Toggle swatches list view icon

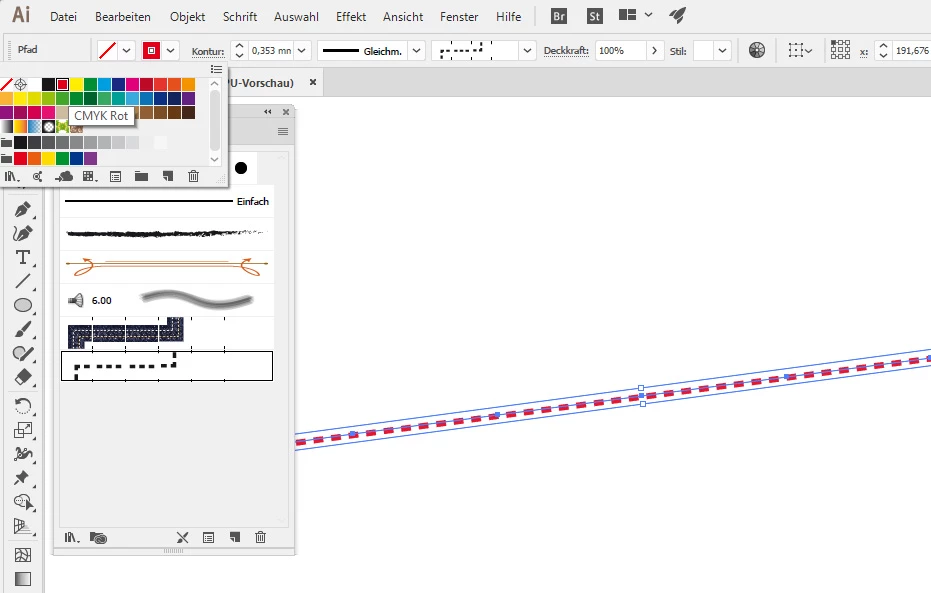(217, 69)
